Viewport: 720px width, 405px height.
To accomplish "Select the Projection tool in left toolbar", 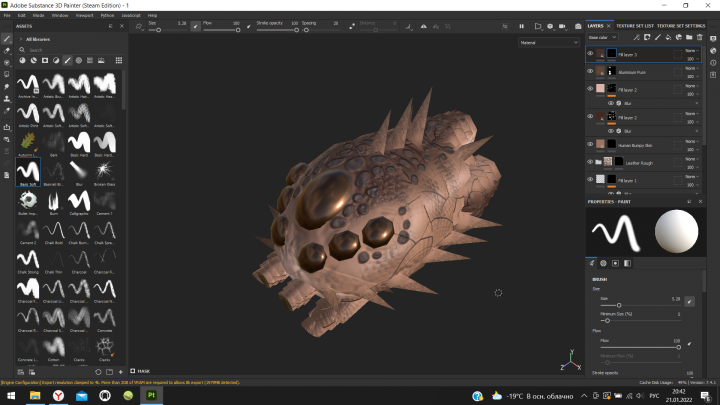I will pos(7,63).
